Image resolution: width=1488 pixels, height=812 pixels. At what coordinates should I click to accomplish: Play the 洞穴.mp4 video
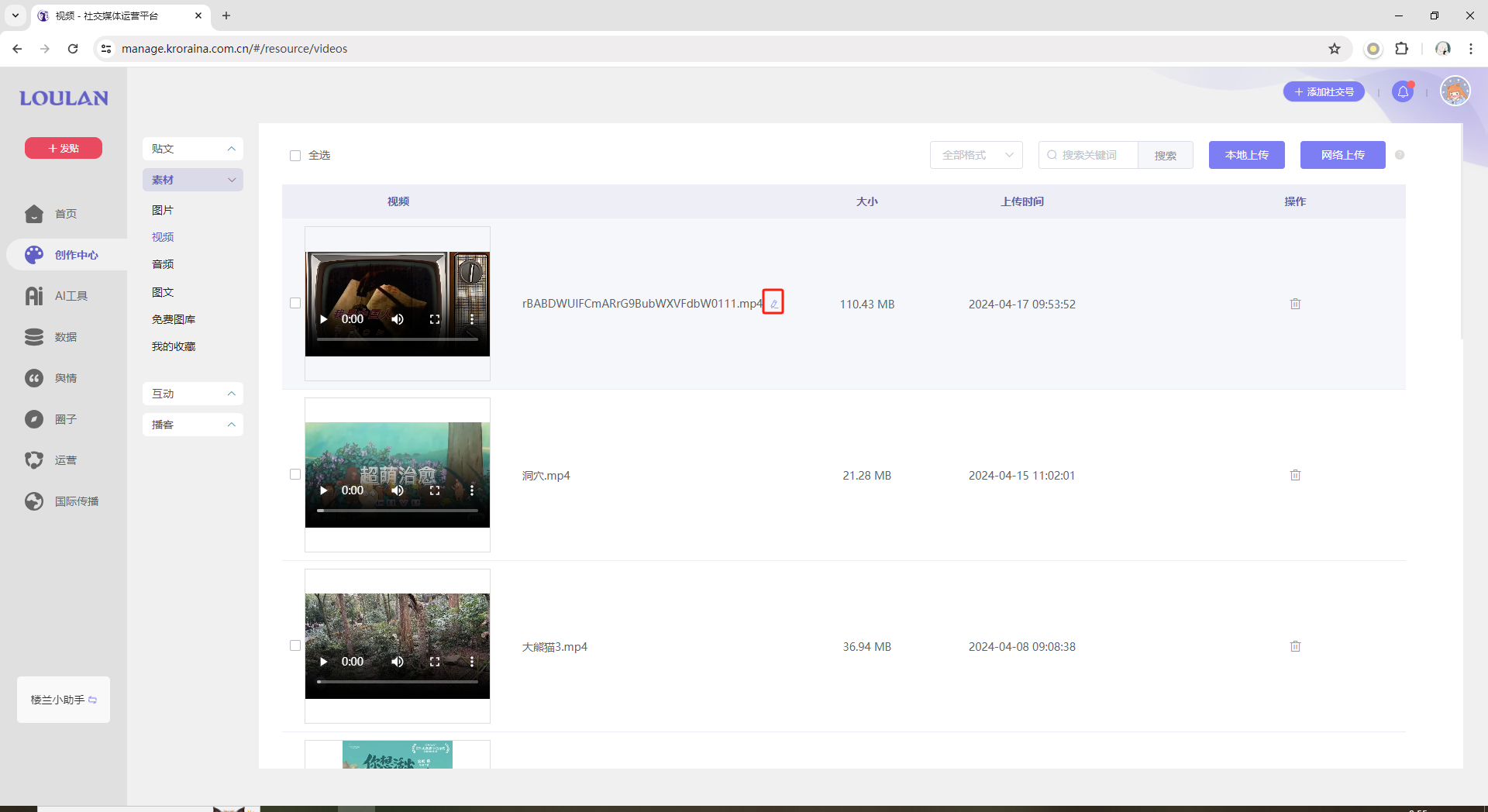[x=324, y=490]
